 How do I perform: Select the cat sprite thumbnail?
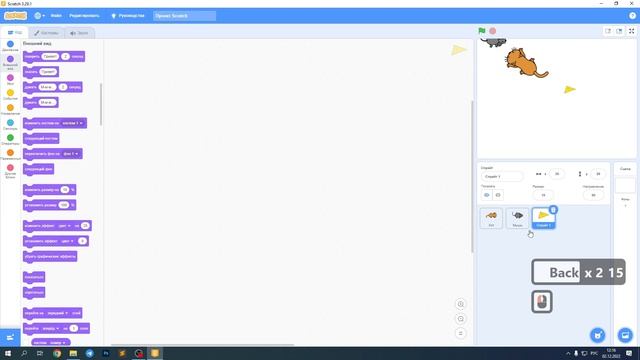(x=491, y=218)
